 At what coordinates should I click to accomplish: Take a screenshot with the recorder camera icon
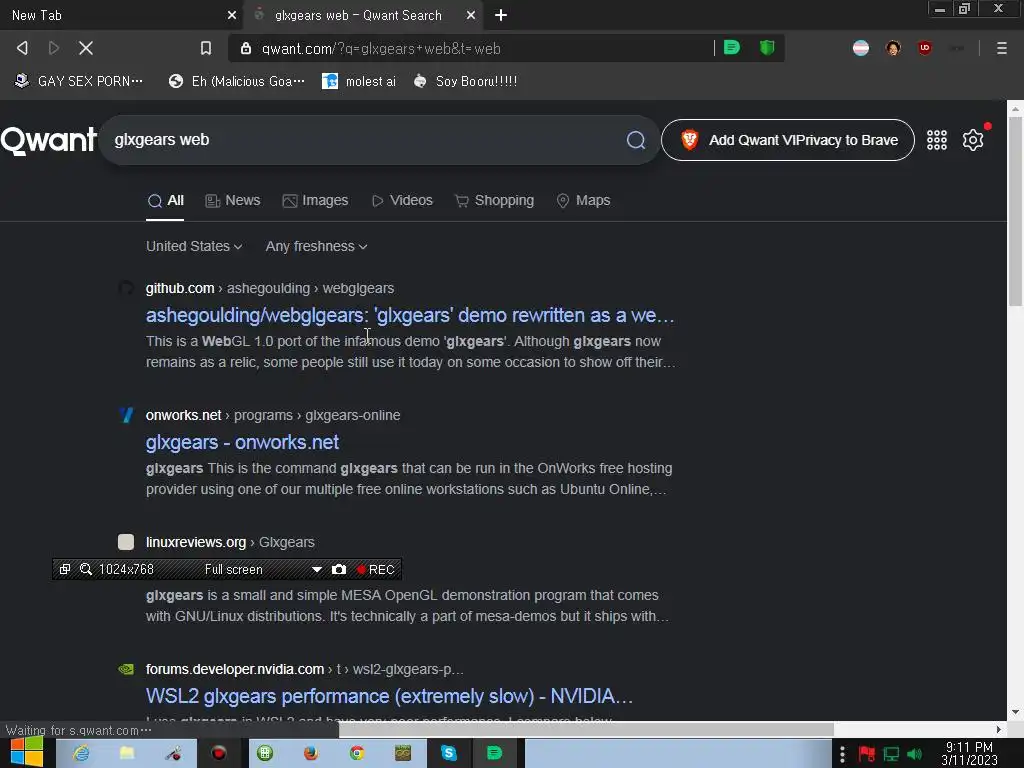coord(338,569)
